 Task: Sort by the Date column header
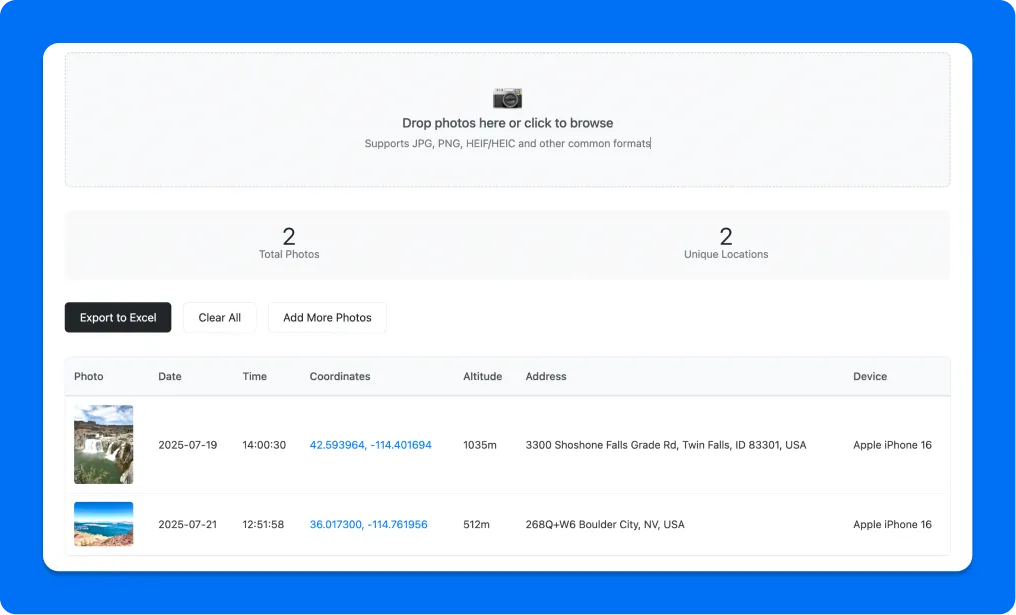(x=169, y=377)
